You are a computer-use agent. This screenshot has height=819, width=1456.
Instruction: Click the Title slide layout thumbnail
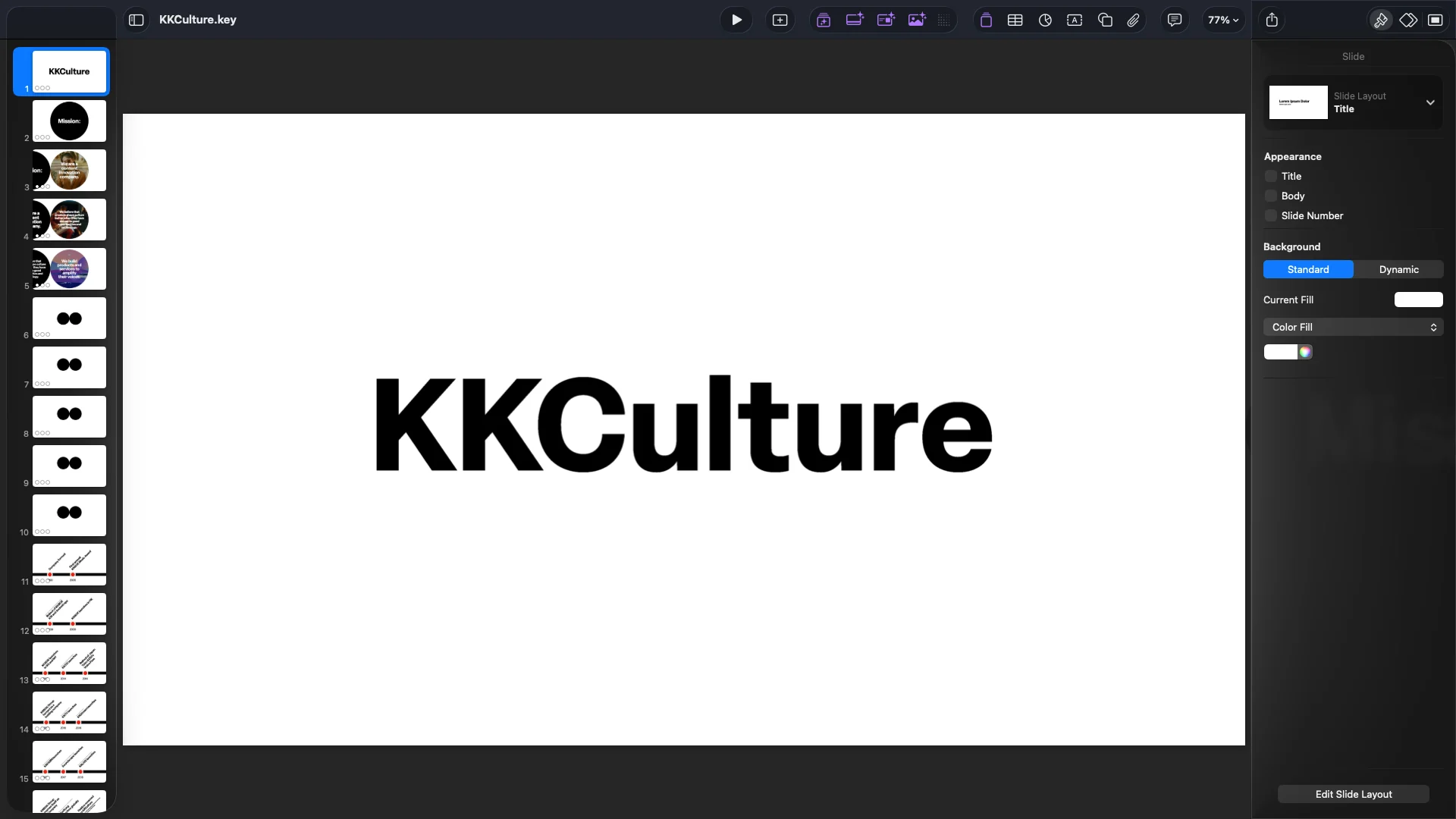pos(1298,102)
